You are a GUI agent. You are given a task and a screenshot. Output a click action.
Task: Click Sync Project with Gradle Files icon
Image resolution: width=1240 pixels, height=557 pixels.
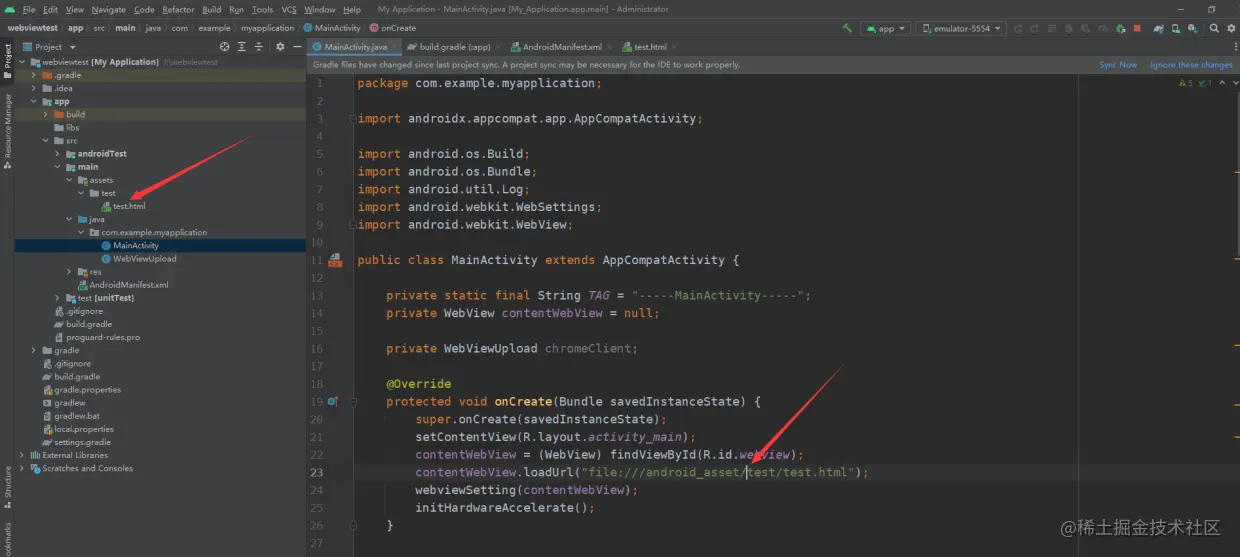1159,28
